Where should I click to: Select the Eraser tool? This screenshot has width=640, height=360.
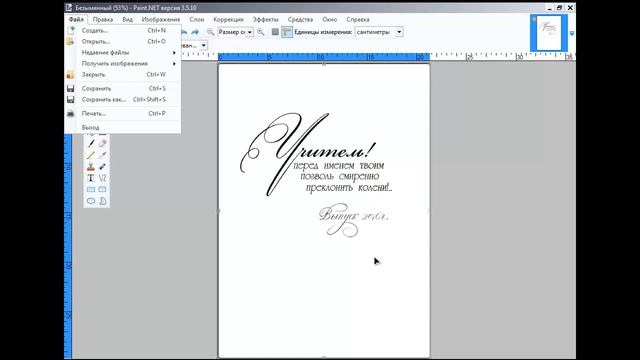[x=102, y=144]
